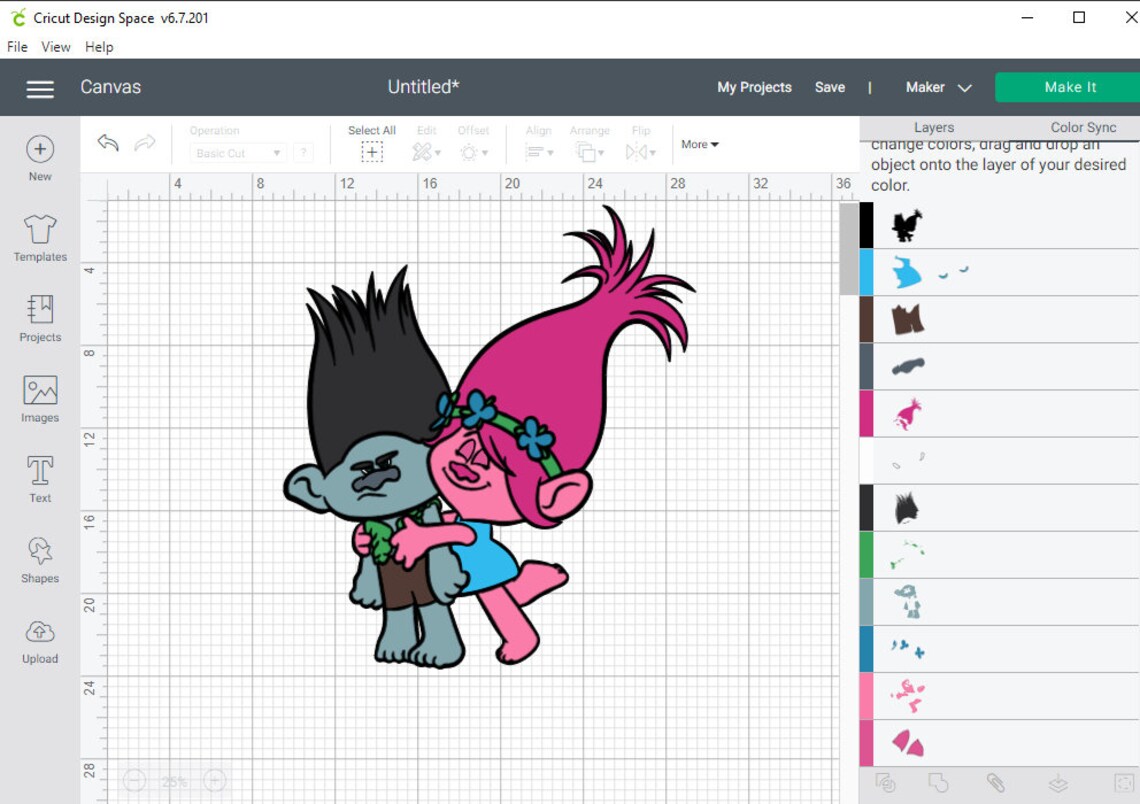Click the gray-blue body layer thumbnail

[x=907, y=602]
